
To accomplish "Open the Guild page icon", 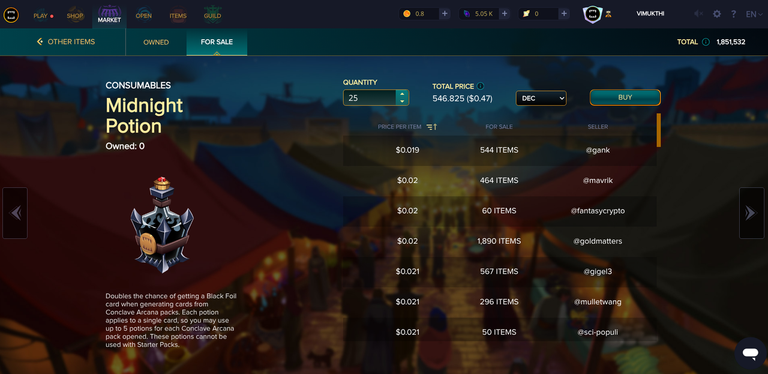I will tap(212, 15).
